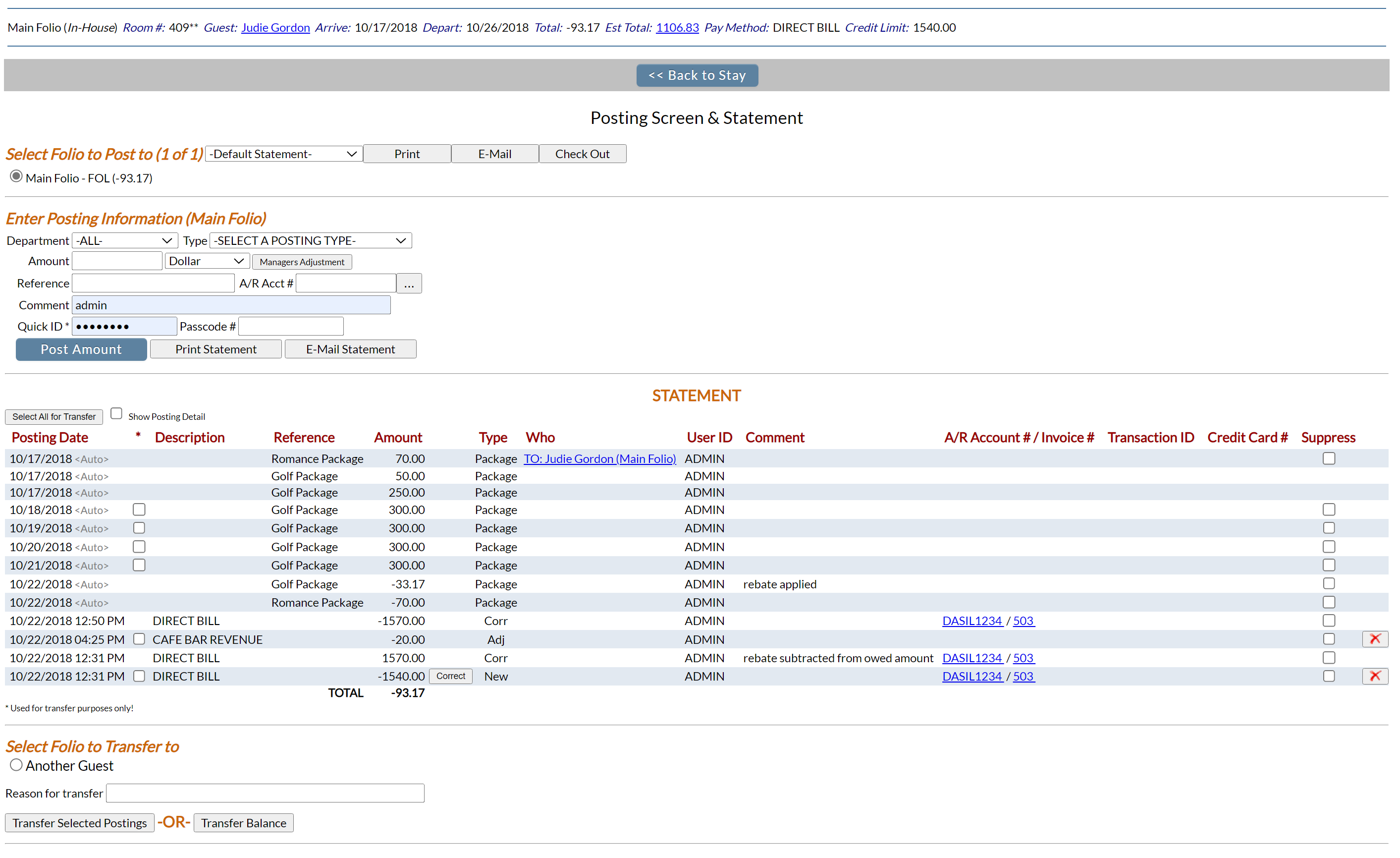The image size is (1400, 858).
Task: Click the Quick ID password field
Action: [124, 326]
